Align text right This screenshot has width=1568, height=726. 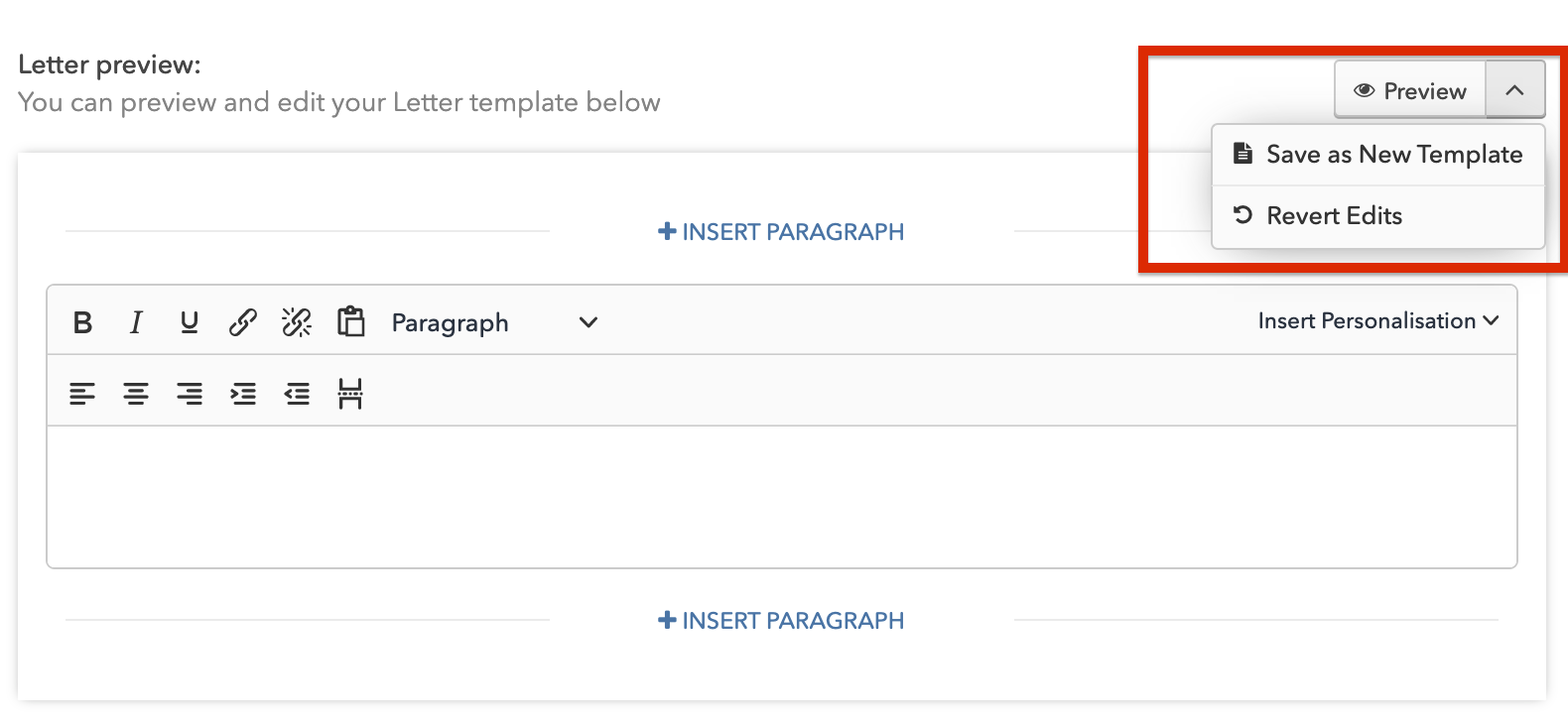click(190, 394)
